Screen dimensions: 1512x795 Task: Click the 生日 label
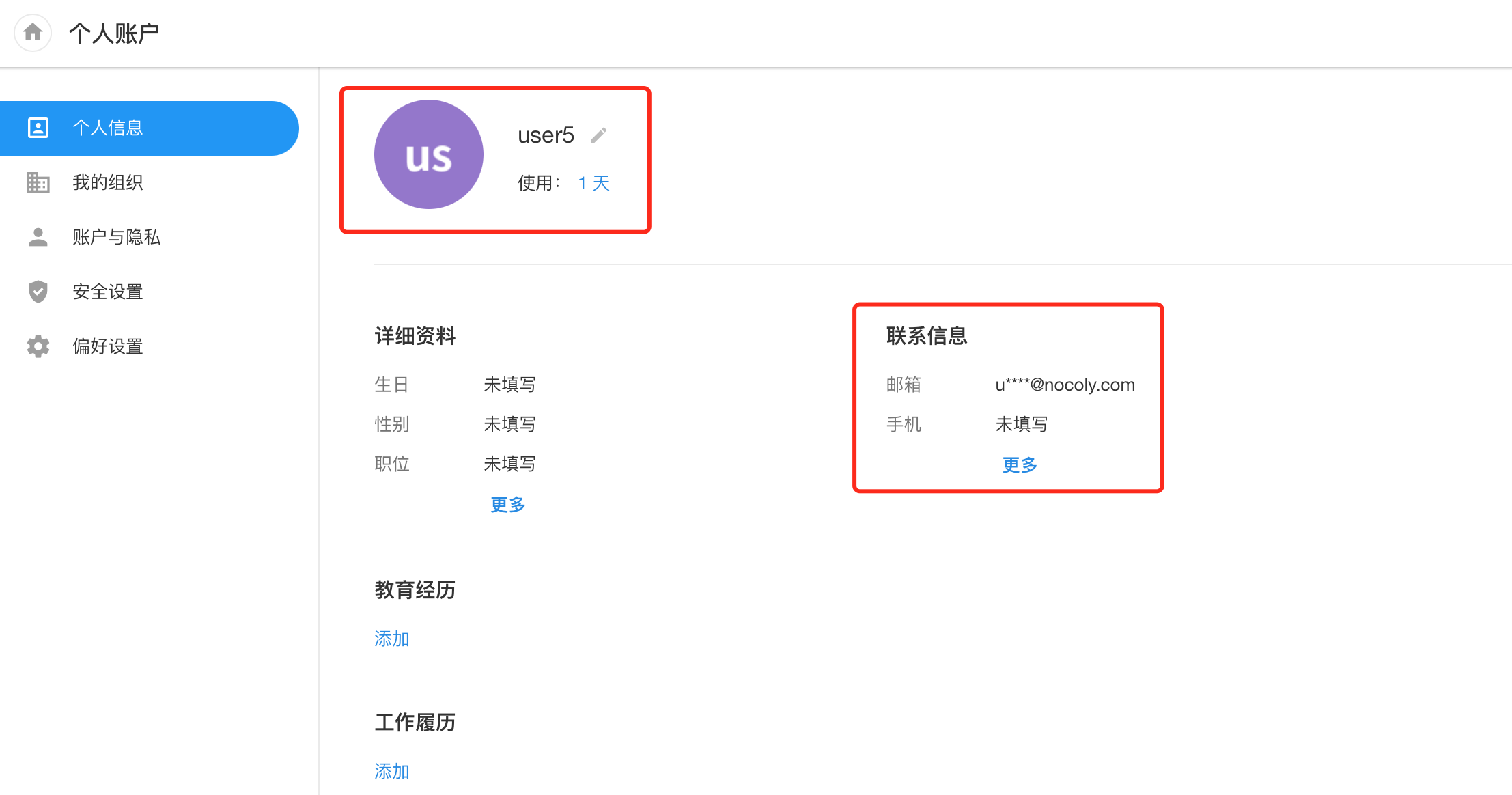[x=392, y=385]
